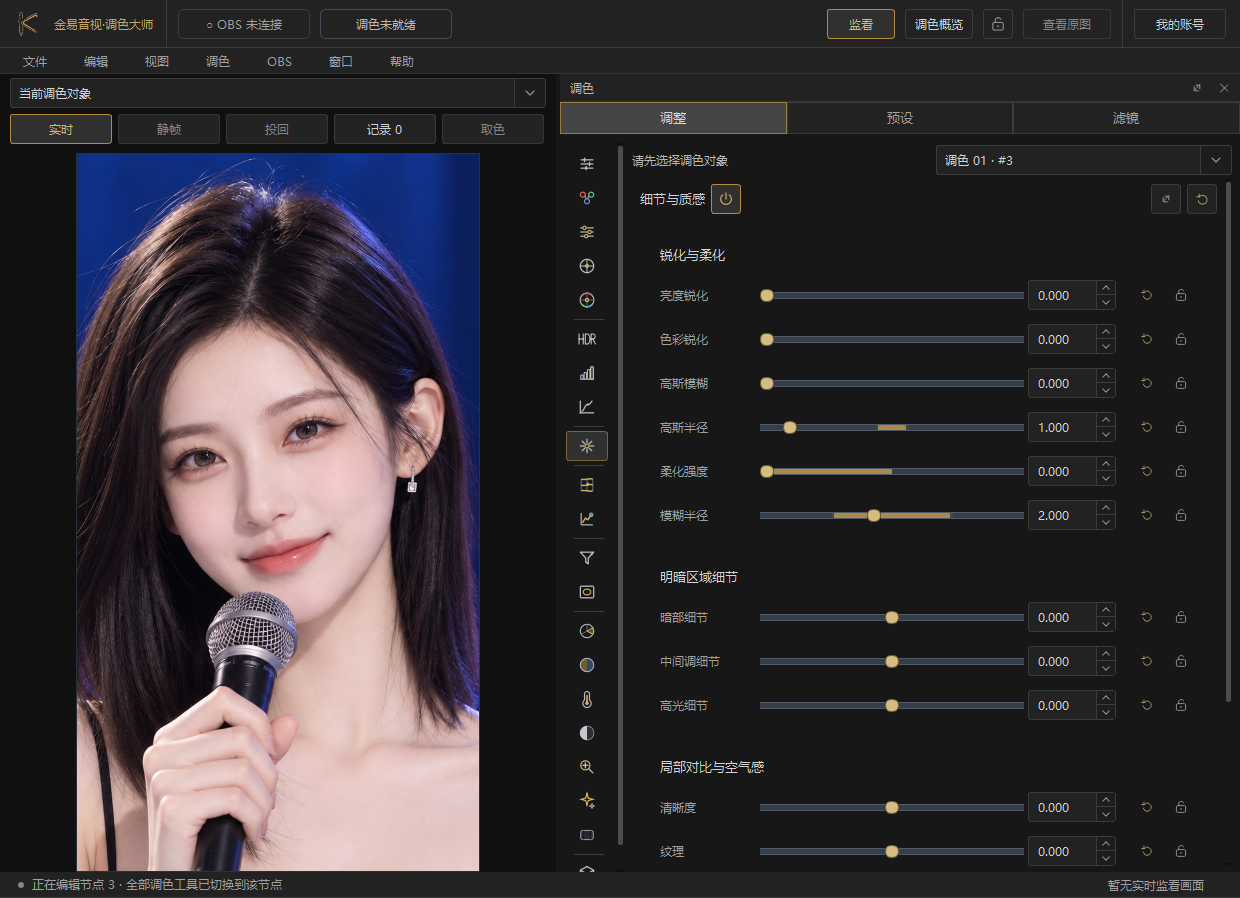Viewport: 1240px width, 898px height.
Task: Click the 我的账号 button
Action: (x=1180, y=24)
